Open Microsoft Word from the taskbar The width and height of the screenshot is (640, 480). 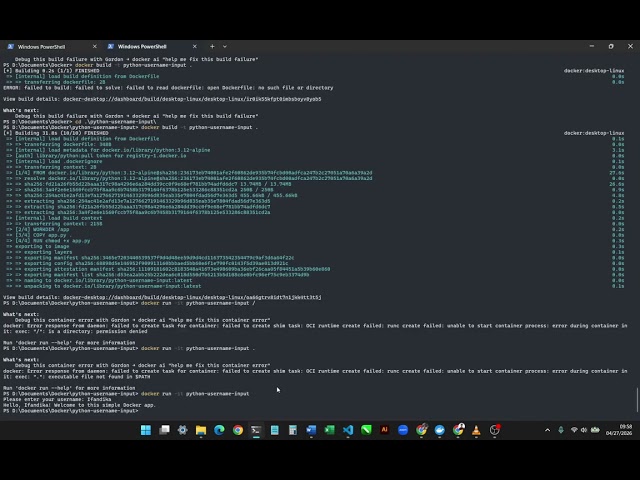coord(311,430)
